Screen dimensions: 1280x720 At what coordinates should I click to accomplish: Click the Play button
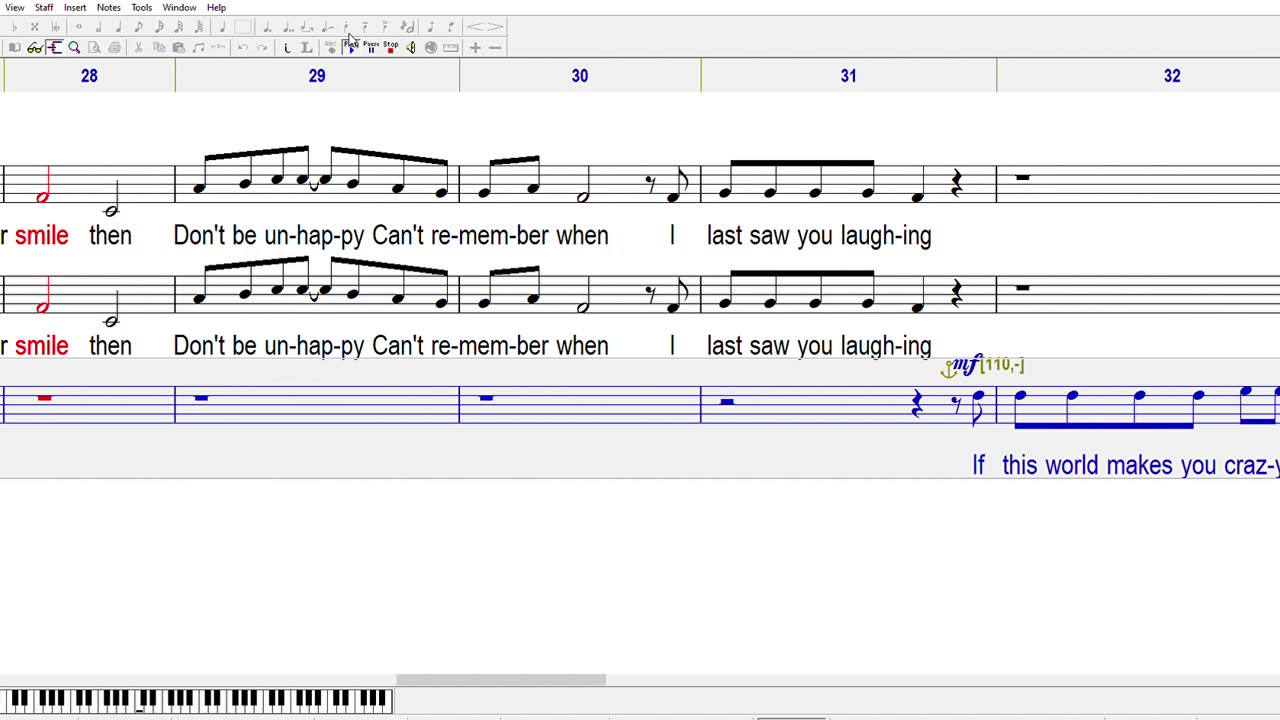[351, 47]
